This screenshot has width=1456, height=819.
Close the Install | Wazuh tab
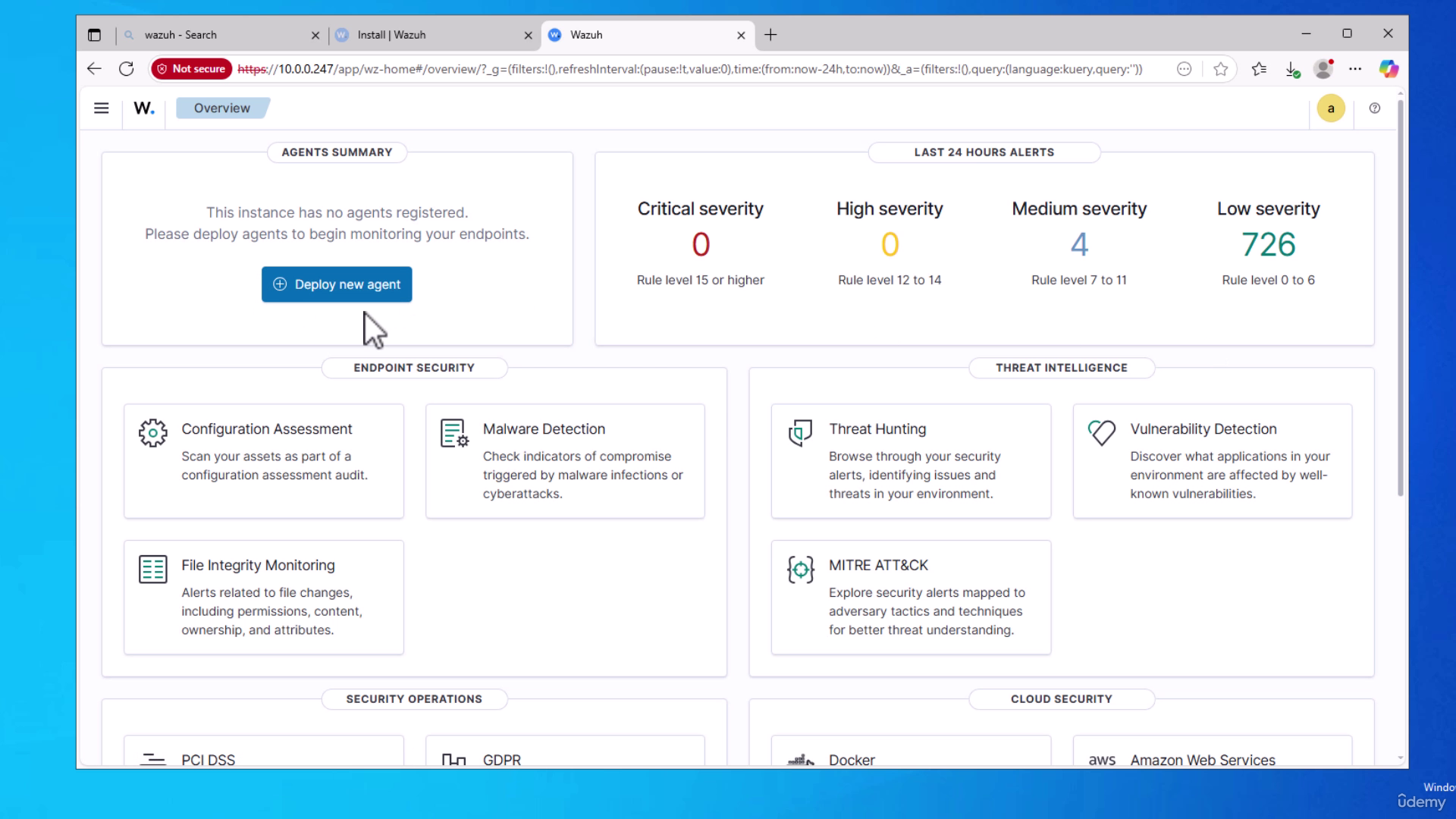528,35
